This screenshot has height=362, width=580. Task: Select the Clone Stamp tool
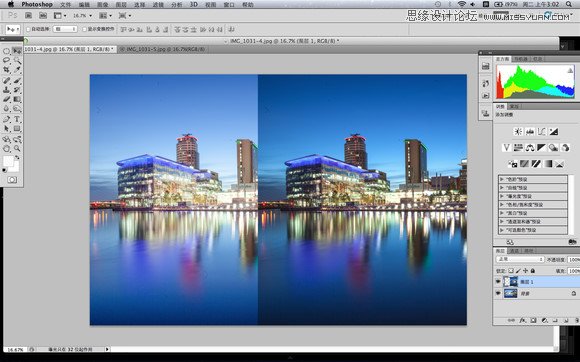(6, 90)
